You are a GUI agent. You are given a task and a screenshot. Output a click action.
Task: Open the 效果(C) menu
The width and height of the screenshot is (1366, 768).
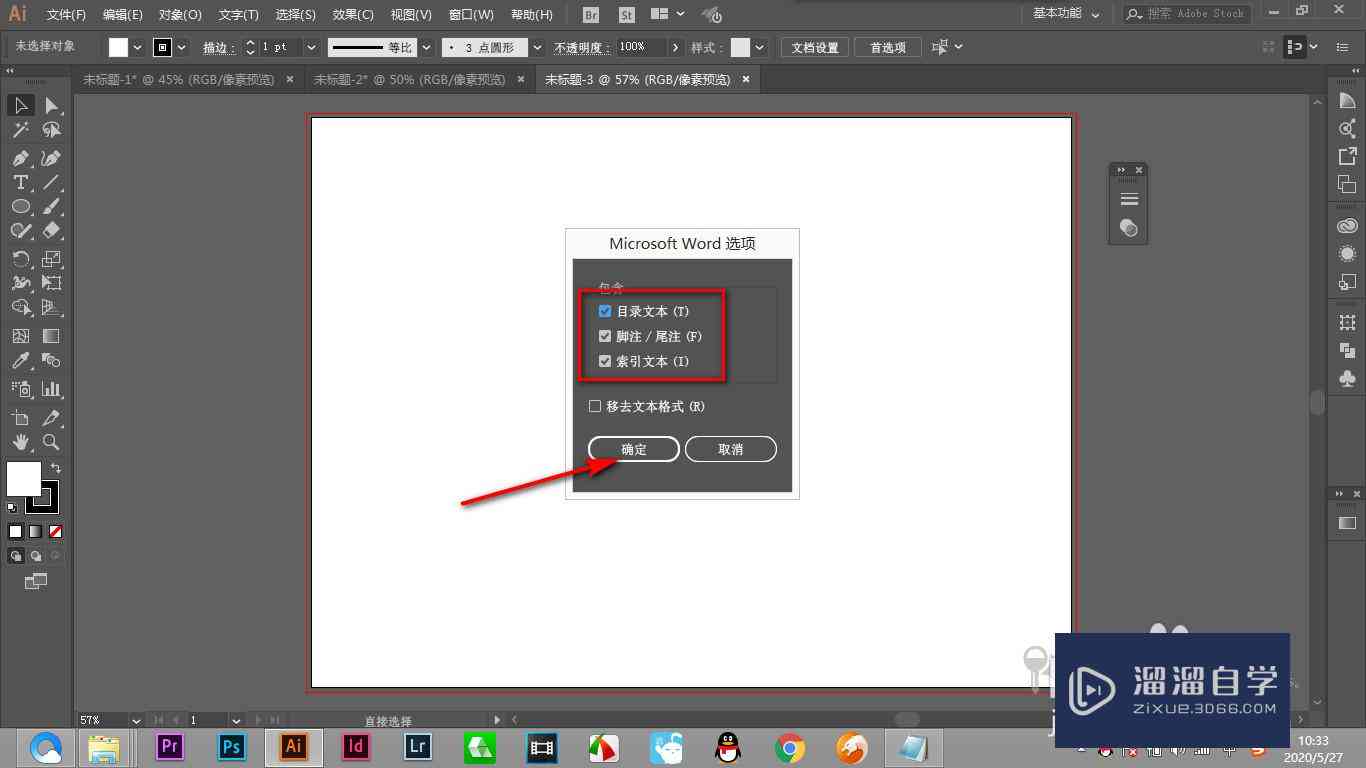click(353, 14)
